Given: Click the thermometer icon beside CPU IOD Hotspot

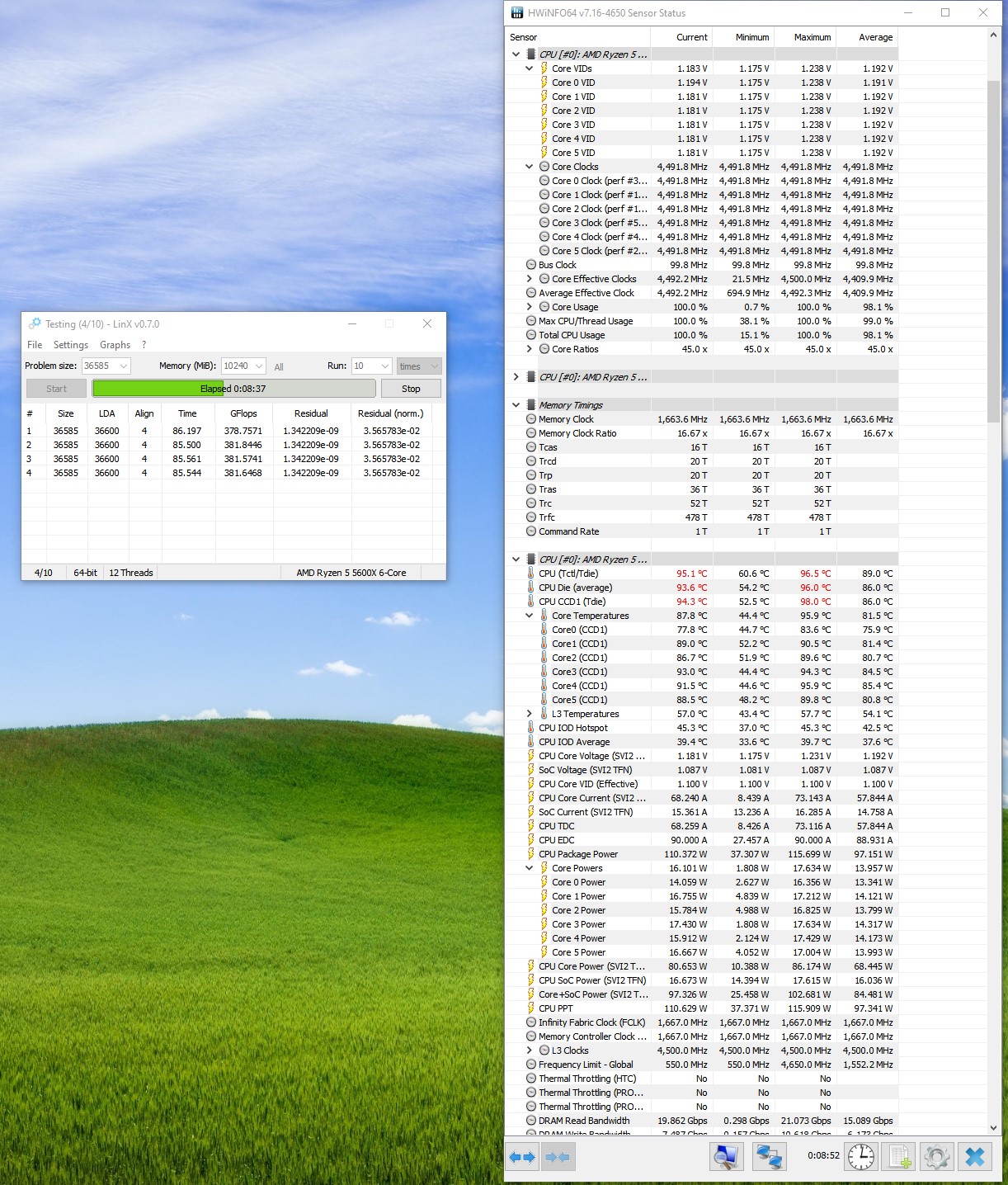Looking at the screenshot, I should tap(530, 728).
